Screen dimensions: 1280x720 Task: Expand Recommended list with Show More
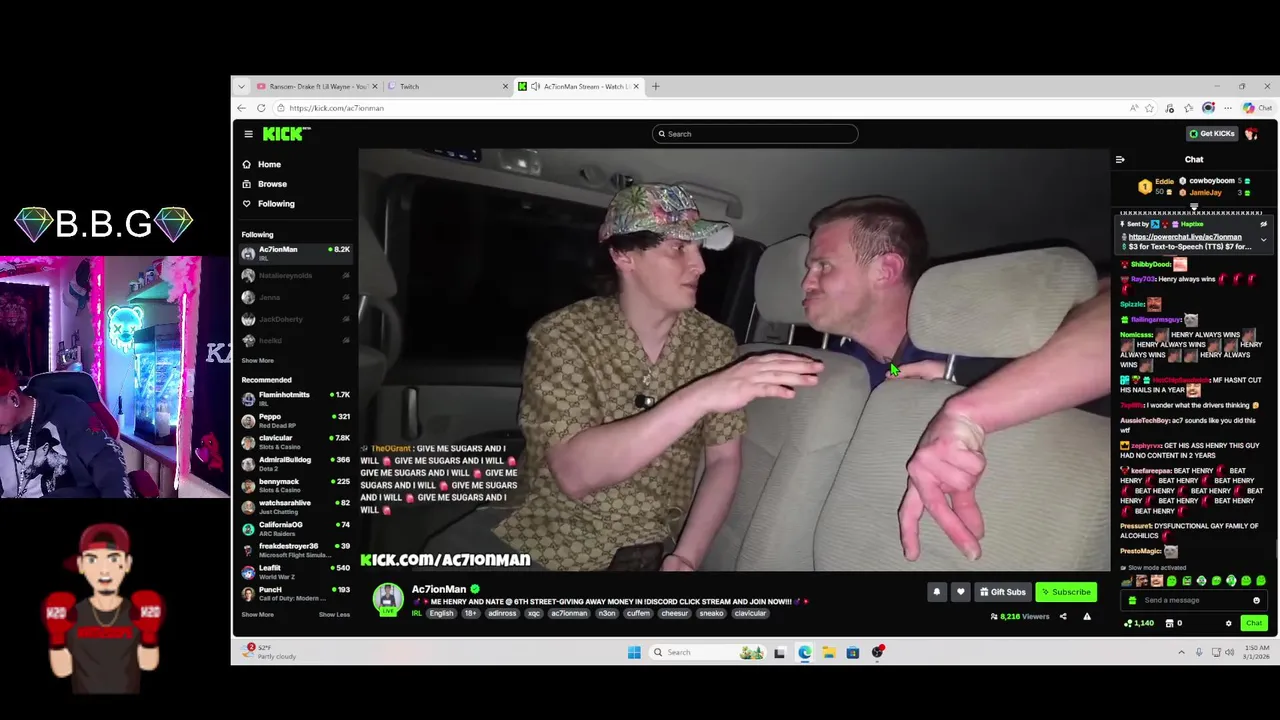click(257, 615)
